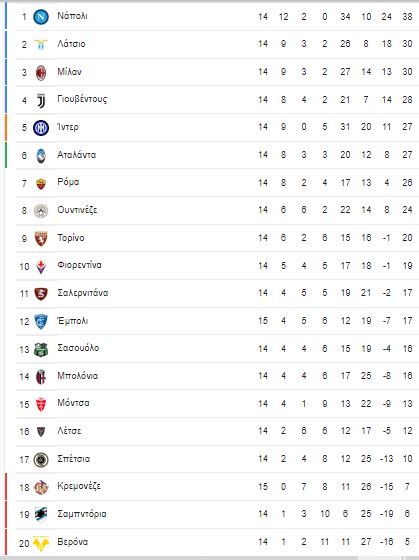Click the Verona yellow crest icon
Viewport: 419px width, 560px height.
point(41,542)
